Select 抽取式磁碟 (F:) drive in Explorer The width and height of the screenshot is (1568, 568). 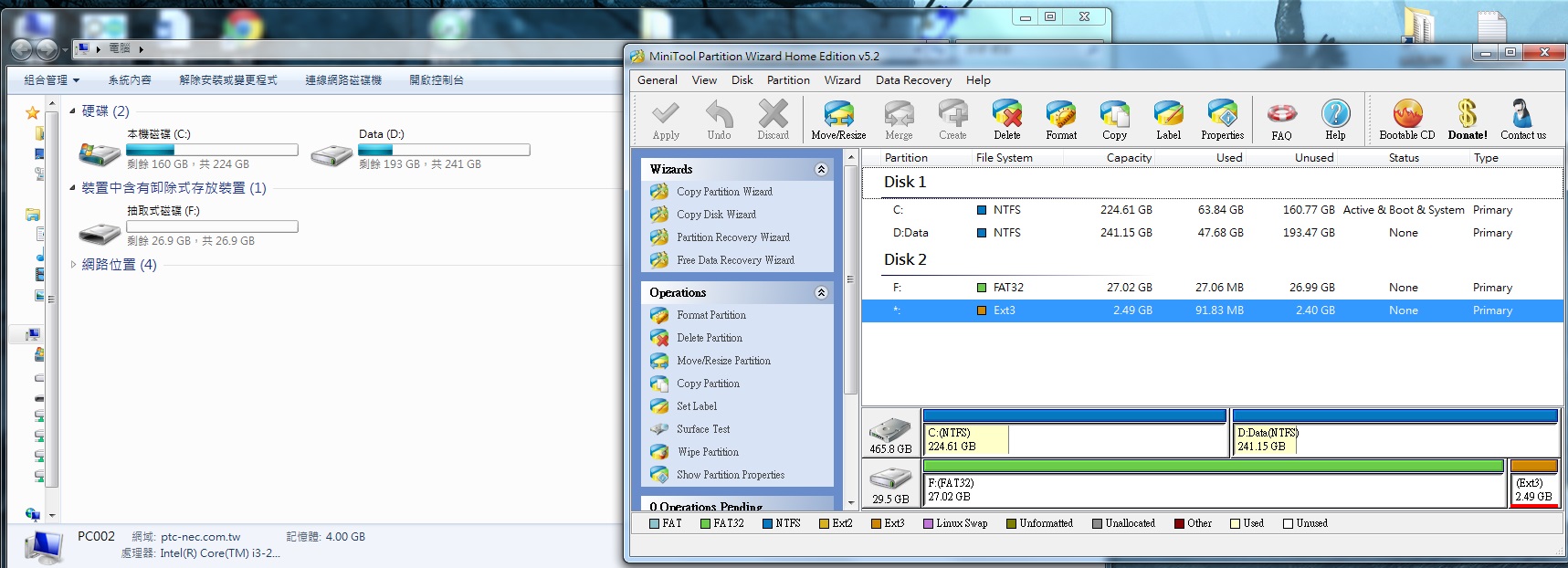coord(188,226)
